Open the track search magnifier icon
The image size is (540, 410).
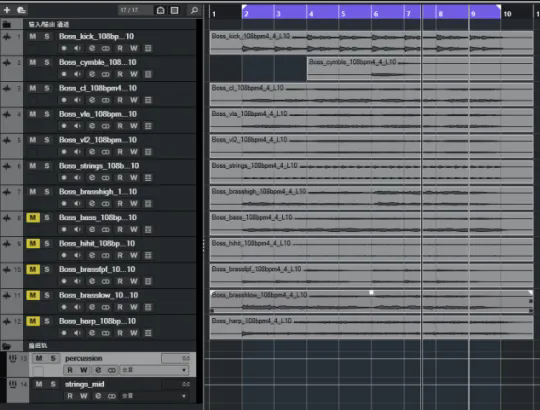(x=194, y=10)
